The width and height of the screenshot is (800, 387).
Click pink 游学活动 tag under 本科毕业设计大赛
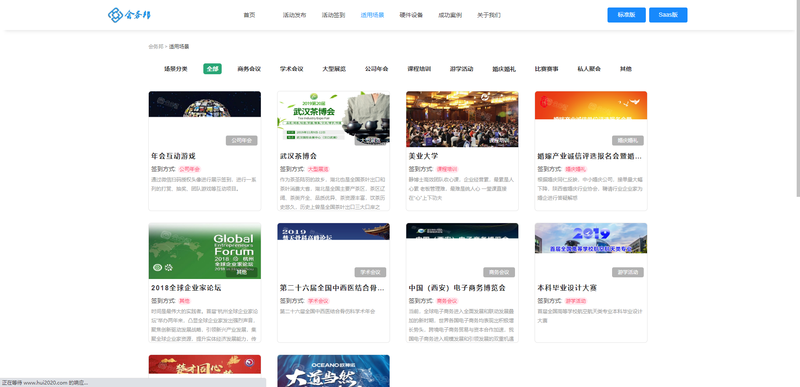(x=576, y=301)
